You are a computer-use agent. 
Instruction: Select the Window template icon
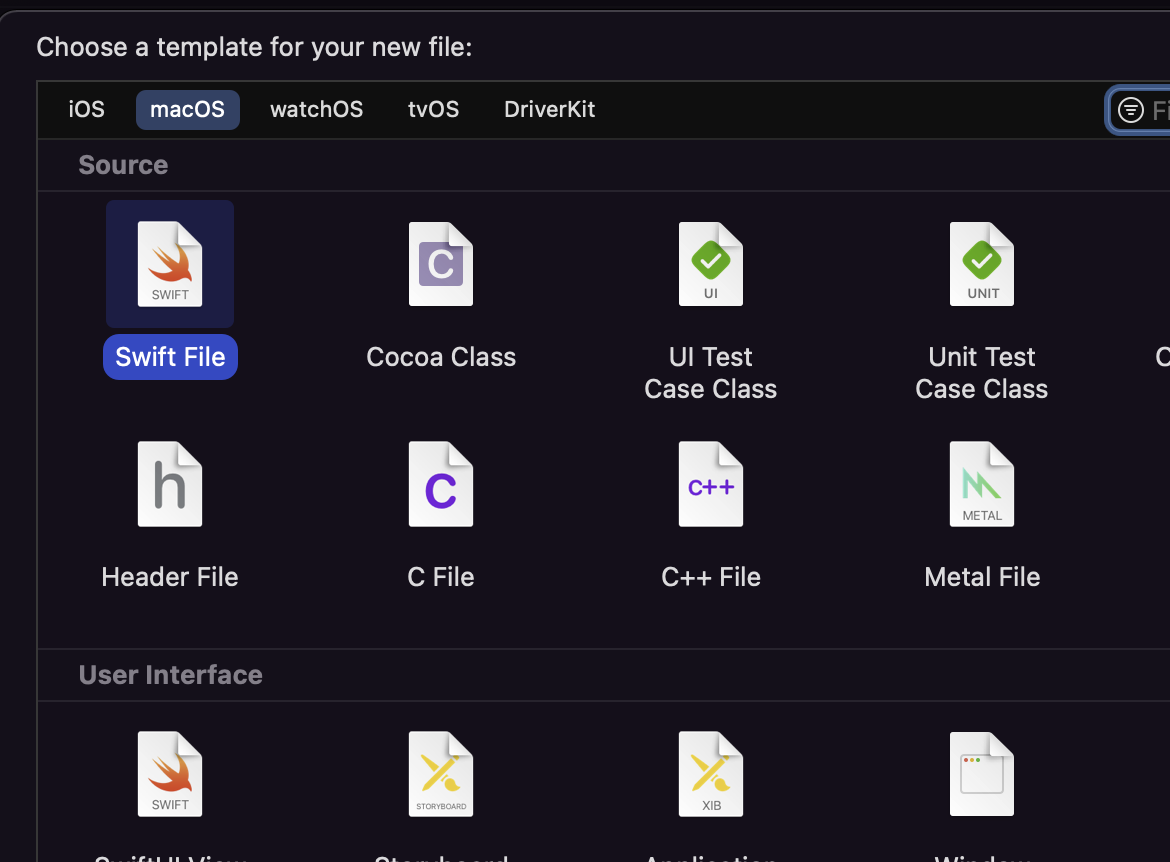tap(982, 774)
